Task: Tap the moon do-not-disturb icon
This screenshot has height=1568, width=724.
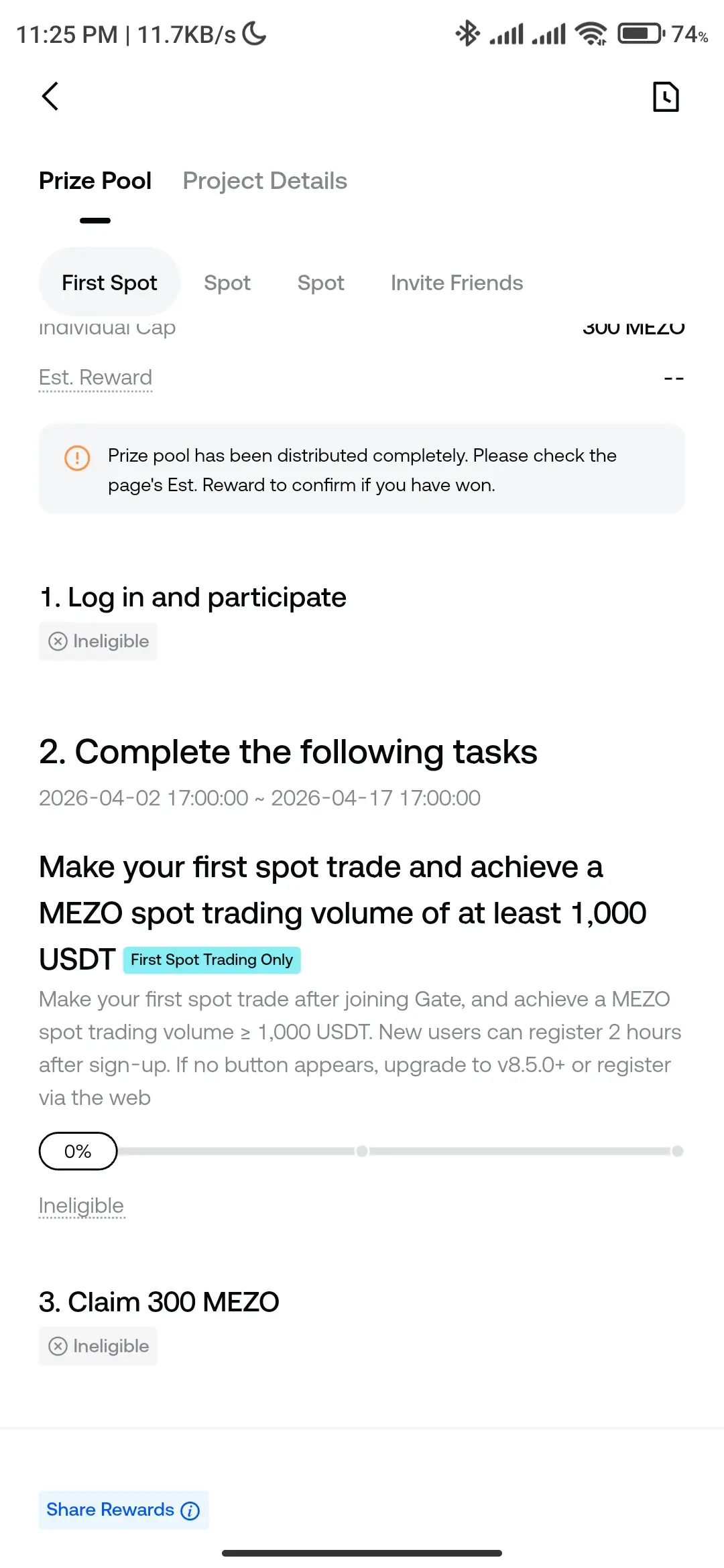Action: pyautogui.click(x=255, y=34)
